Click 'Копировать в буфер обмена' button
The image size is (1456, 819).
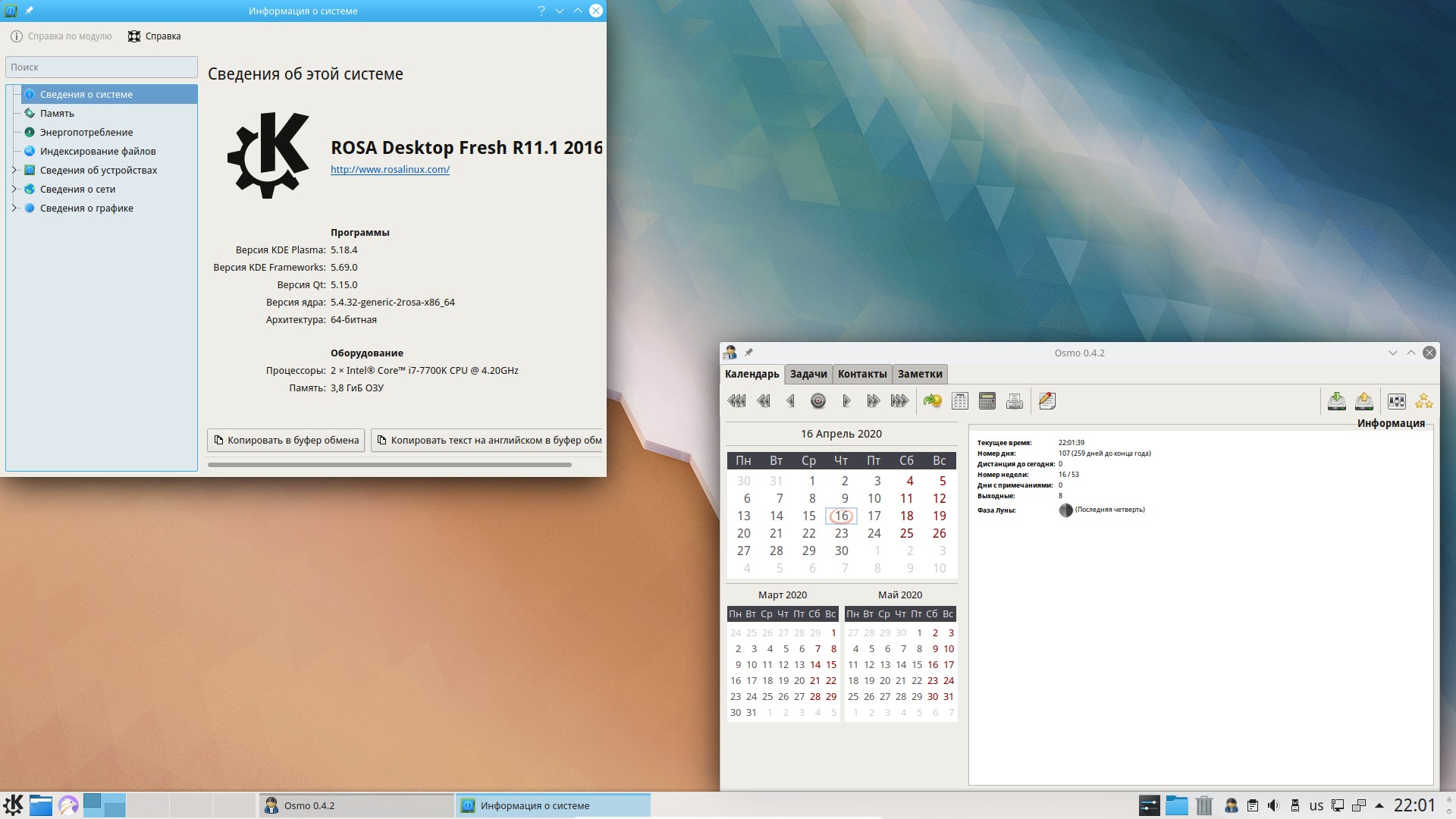pos(286,440)
